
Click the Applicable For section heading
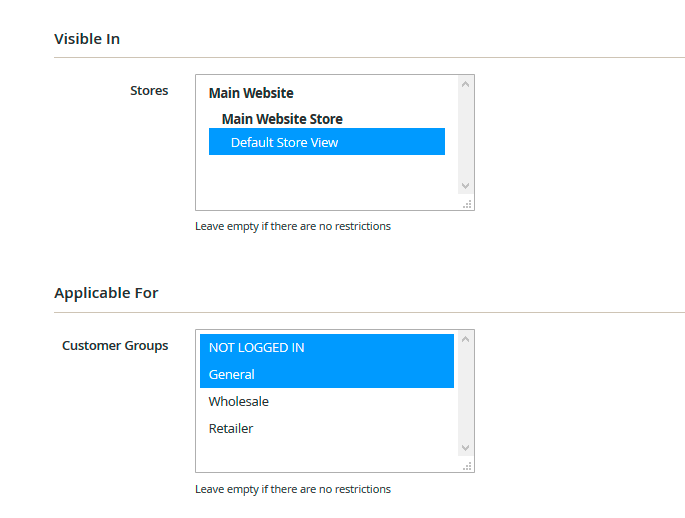(106, 293)
